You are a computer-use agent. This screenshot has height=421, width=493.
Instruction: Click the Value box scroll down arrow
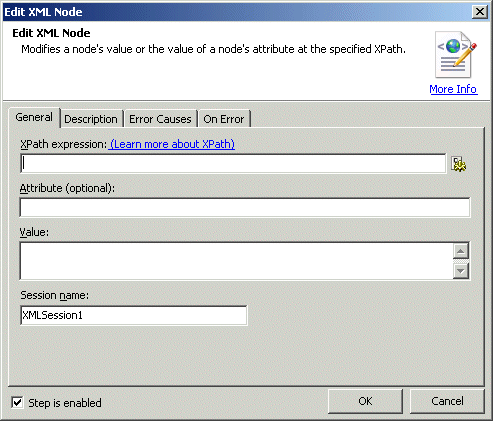click(x=461, y=271)
